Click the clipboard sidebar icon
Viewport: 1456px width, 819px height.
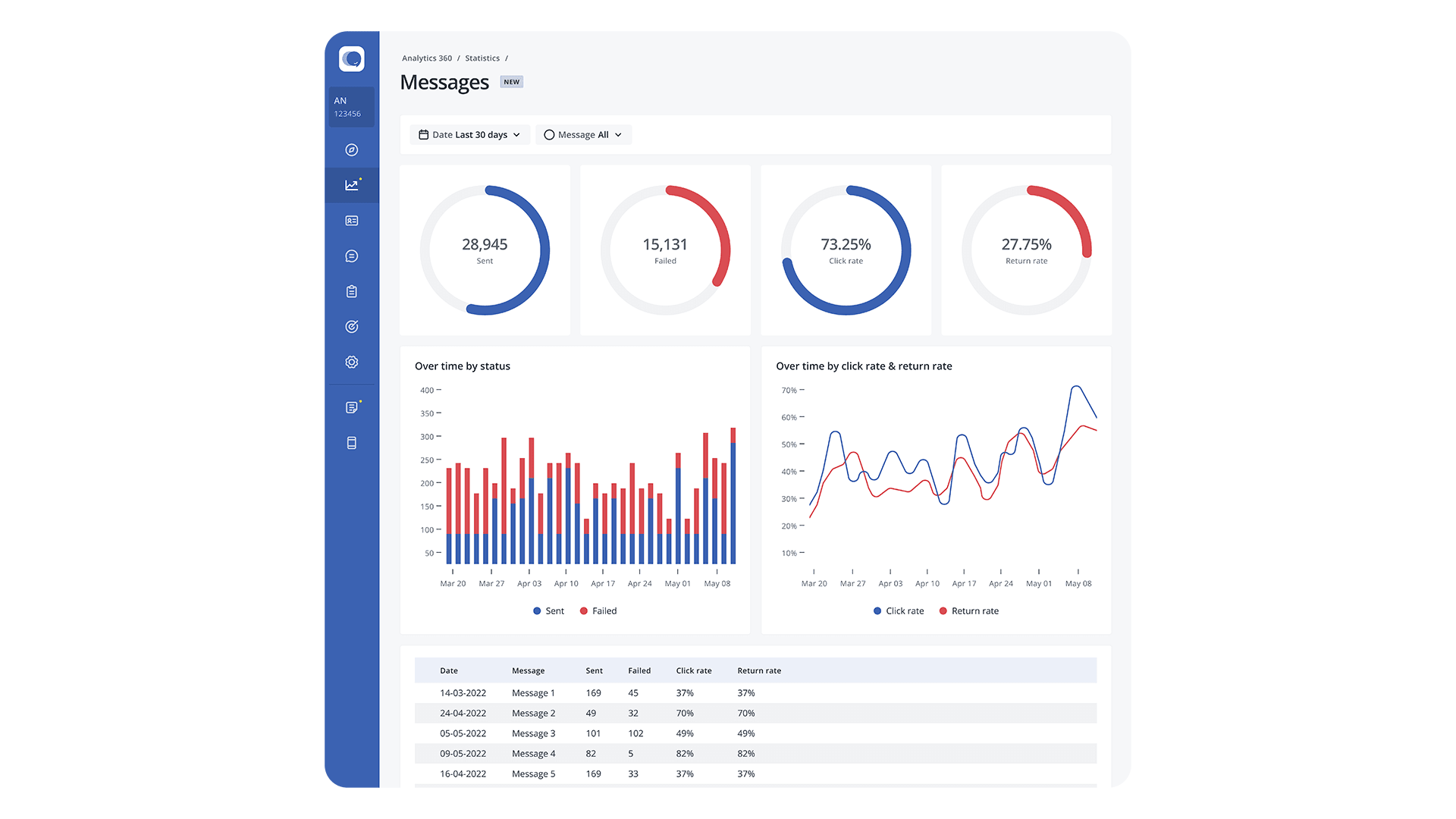tap(352, 291)
